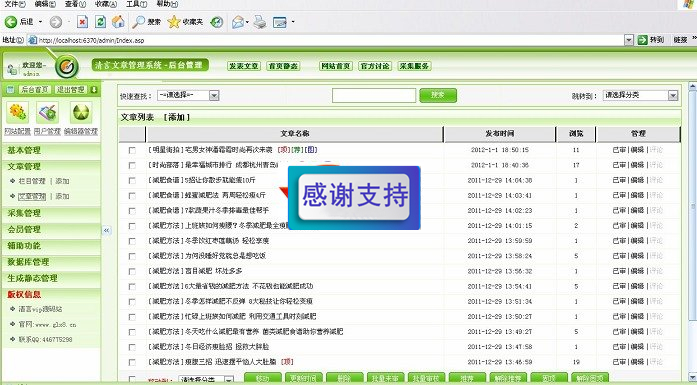Tick the checkbox for the 18:50:15 article
This screenshot has height=385, width=697.
coord(132,150)
